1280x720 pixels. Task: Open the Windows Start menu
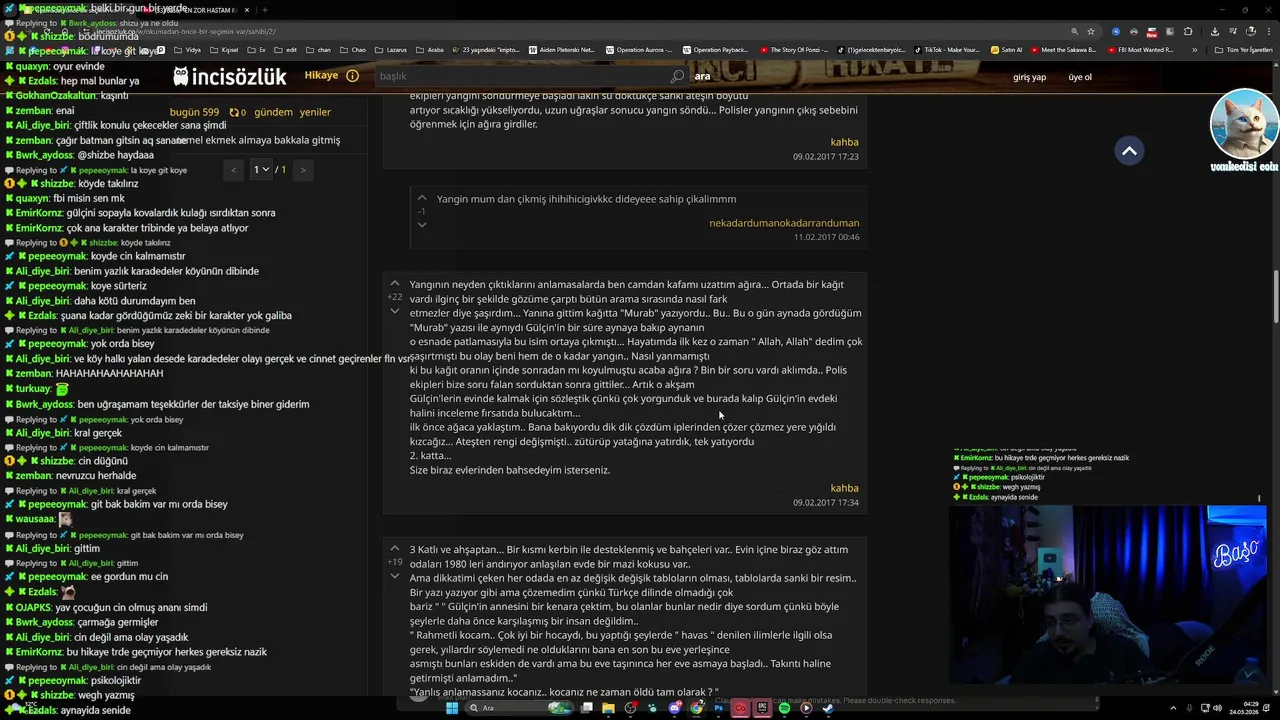(452, 708)
